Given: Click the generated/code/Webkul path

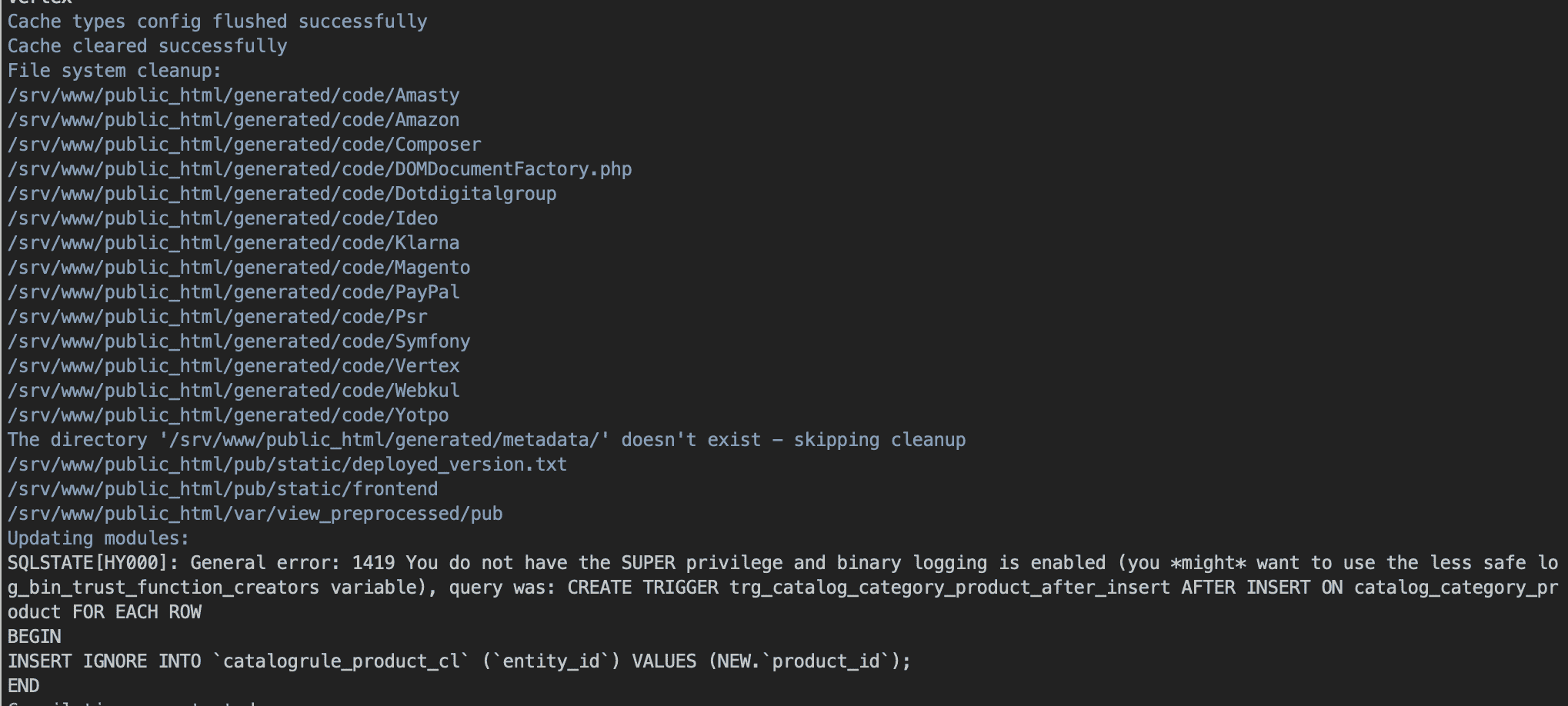Looking at the screenshot, I should pos(233,391).
